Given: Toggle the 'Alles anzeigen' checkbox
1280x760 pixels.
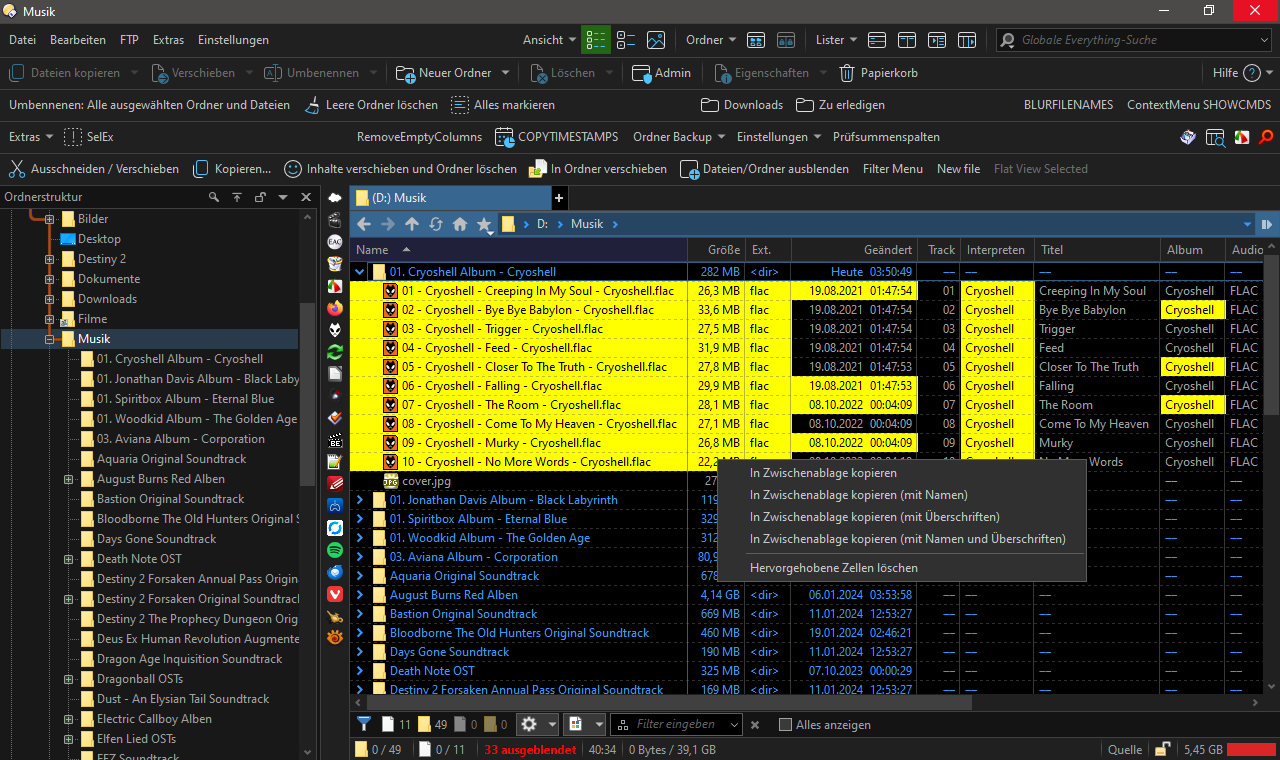Looking at the screenshot, I should 785,725.
